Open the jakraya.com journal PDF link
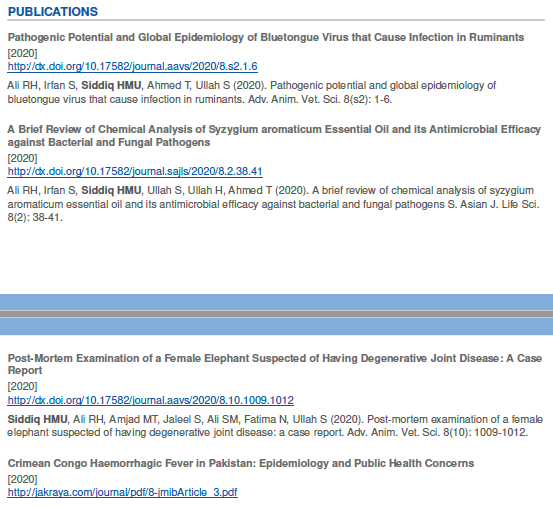 tap(123, 492)
